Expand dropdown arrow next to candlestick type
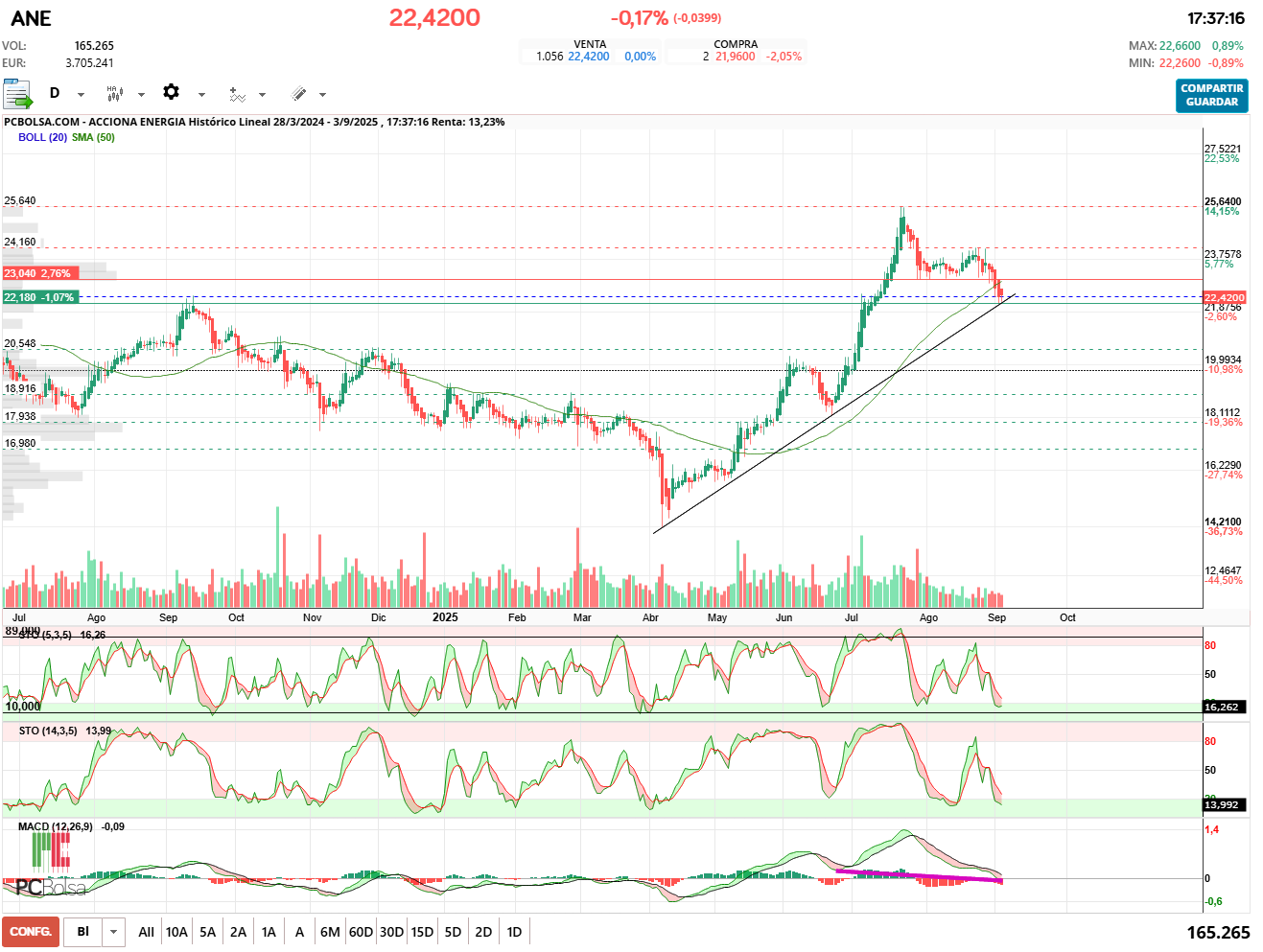The image size is (1263, 952). coord(141,94)
